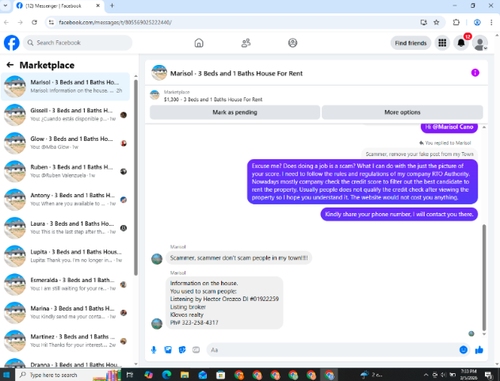This screenshot has height=381, width=500.
Task: Click the 'Information on the house' message
Action: pos(224,303)
